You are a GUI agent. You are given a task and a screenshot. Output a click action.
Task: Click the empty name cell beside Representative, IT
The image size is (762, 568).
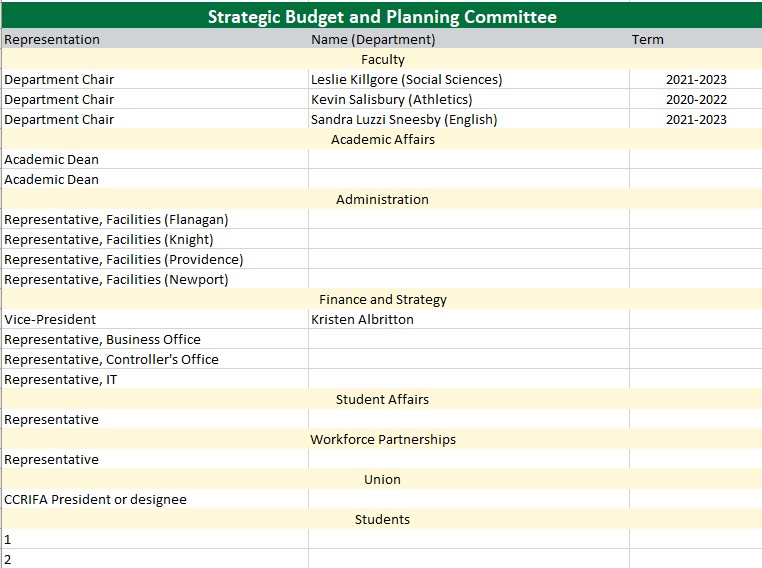click(468, 380)
